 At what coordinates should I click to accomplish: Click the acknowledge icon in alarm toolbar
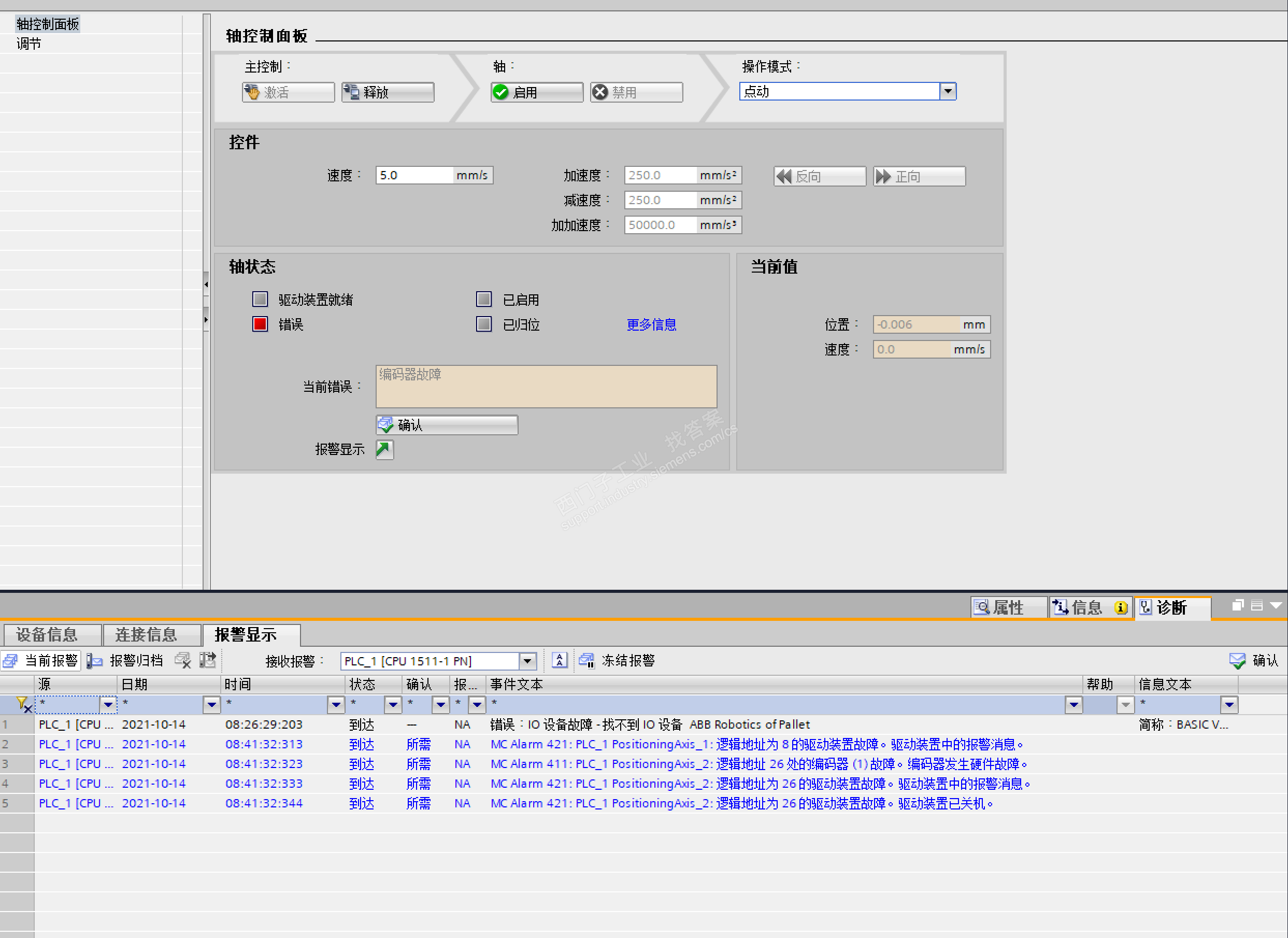pos(1237,660)
